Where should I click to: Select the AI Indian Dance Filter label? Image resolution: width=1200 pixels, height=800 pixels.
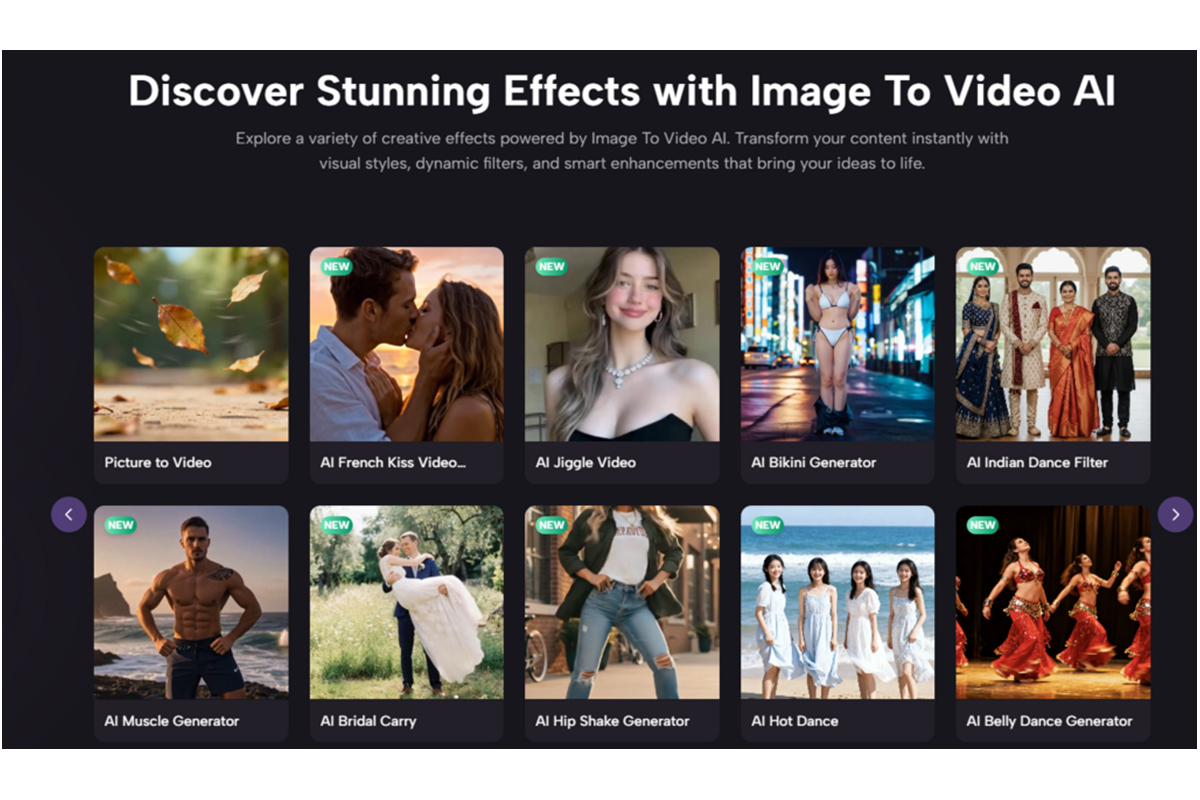[1037, 463]
